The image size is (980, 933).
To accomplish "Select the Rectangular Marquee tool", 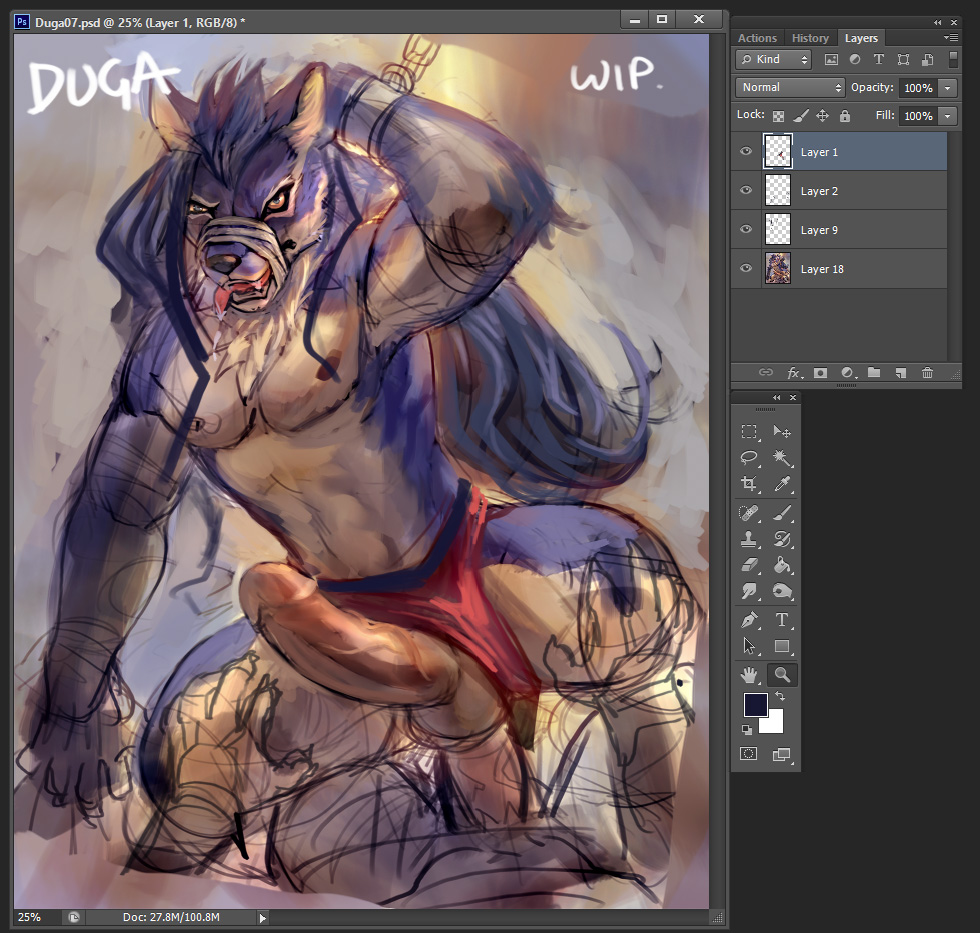I will click(749, 432).
